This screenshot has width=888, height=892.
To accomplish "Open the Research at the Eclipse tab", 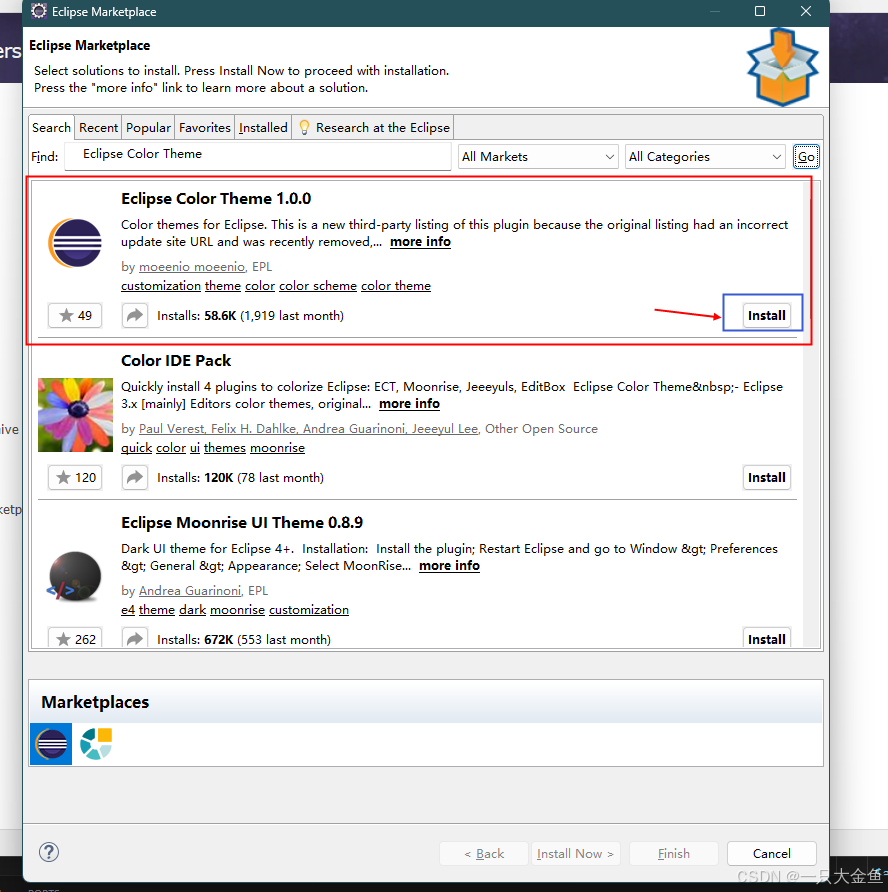I will pos(374,127).
